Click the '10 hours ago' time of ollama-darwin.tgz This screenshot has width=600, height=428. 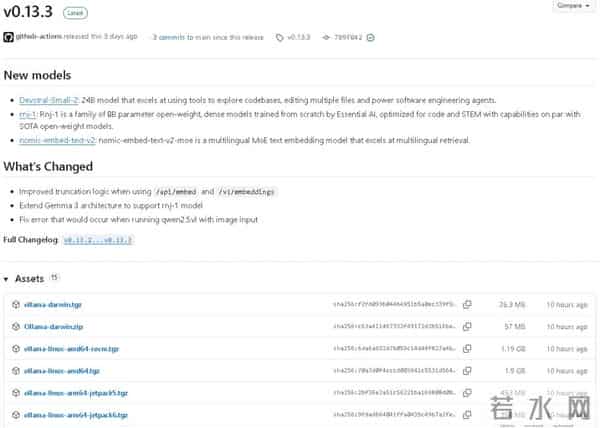click(x=567, y=305)
